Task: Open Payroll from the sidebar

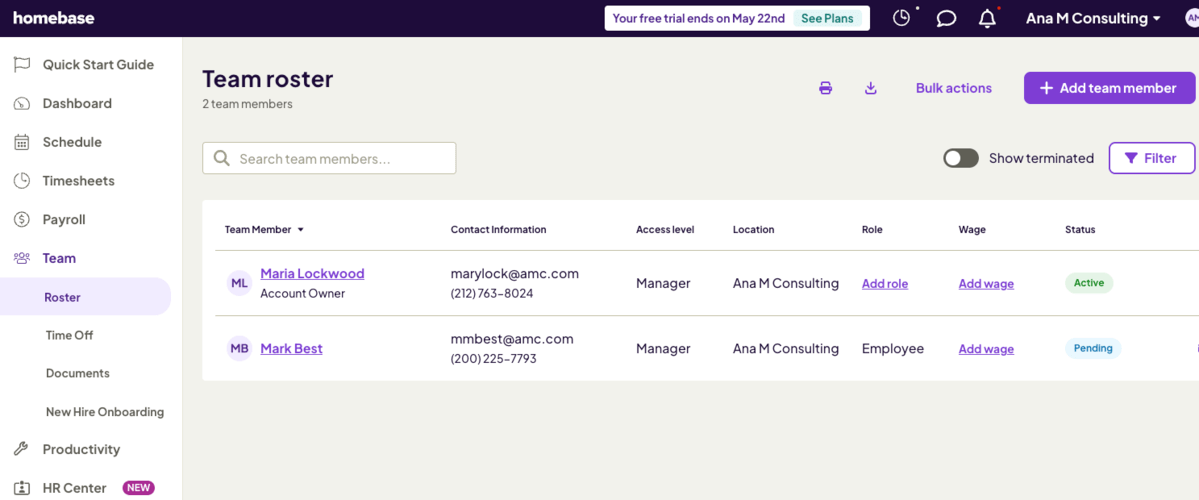Action: [64, 220]
